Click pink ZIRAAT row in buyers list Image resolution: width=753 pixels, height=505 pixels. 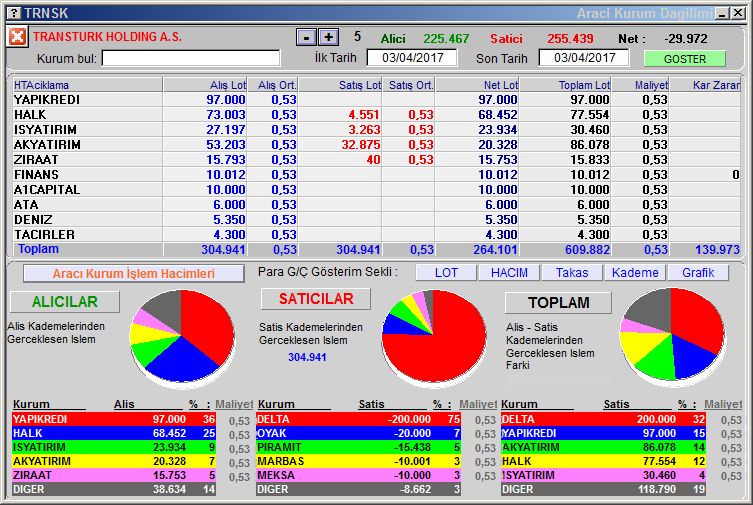click(114, 475)
